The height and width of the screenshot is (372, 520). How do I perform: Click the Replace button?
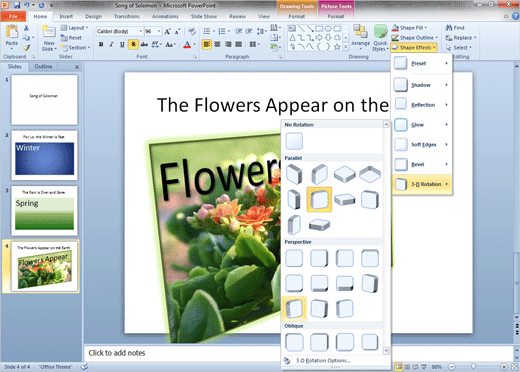(x=461, y=38)
